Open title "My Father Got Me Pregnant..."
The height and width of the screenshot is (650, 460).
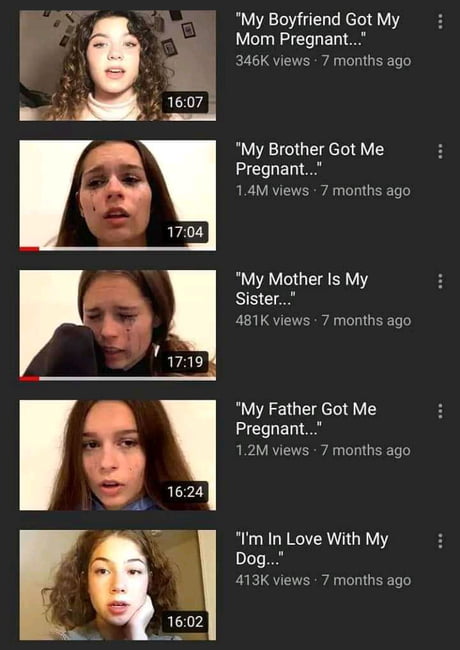point(306,419)
